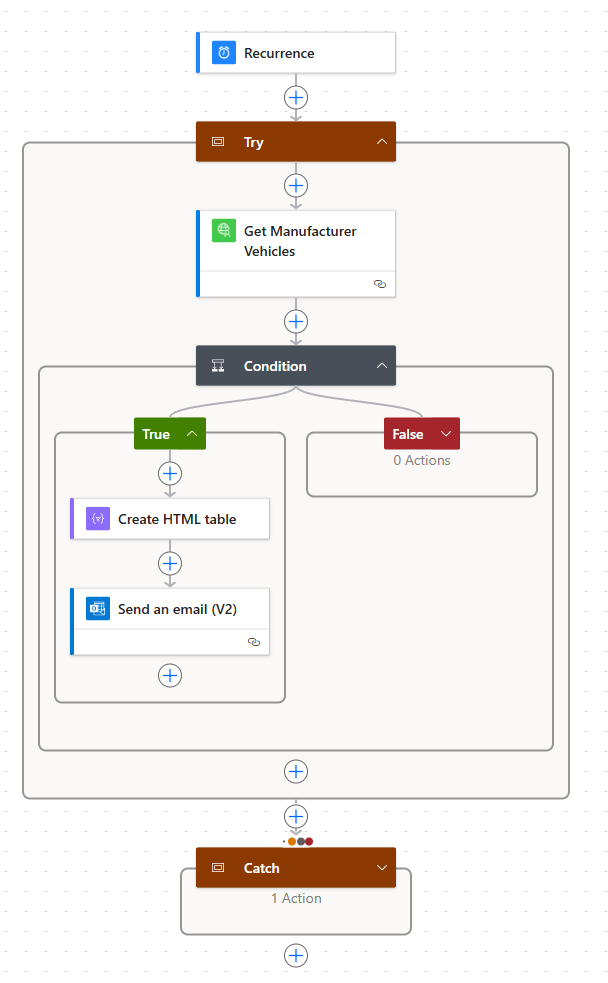Click the Get Manufacturer Vehicles globe icon
Viewport: 608px width, 983px height.
click(x=224, y=231)
